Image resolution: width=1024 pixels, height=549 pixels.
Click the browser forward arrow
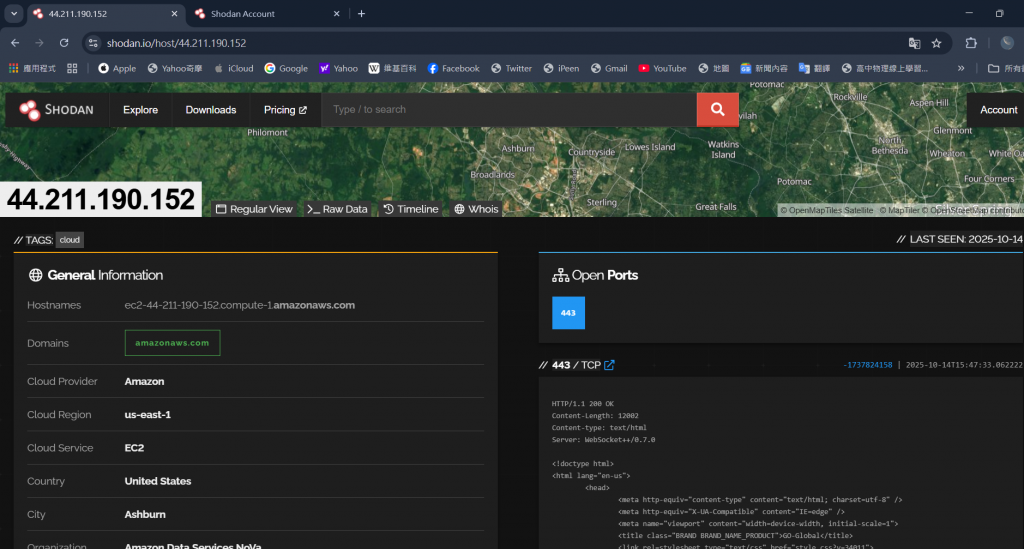click(x=39, y=43)
